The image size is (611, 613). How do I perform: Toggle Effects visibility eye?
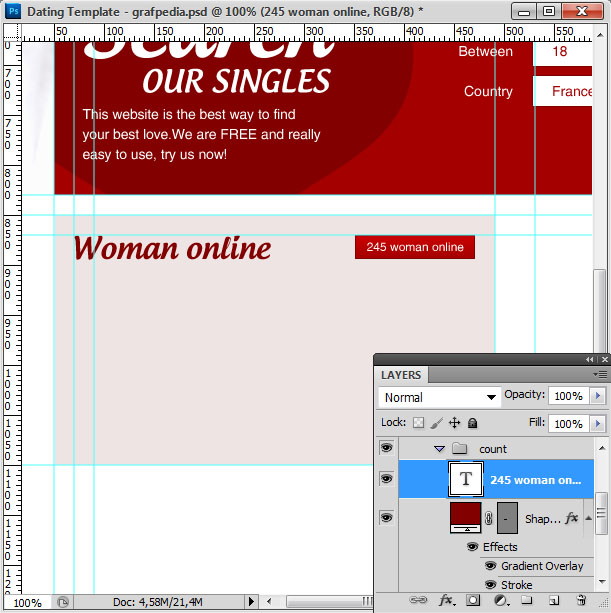tap(472, 547)
